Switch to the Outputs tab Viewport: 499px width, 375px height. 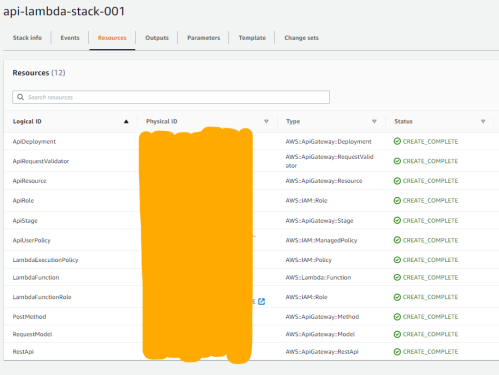point(157,38)
